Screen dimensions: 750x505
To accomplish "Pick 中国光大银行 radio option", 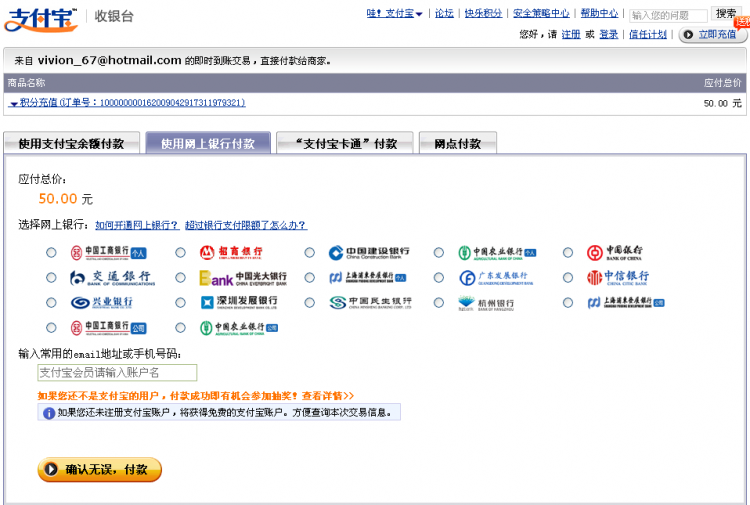I will 180,277.
